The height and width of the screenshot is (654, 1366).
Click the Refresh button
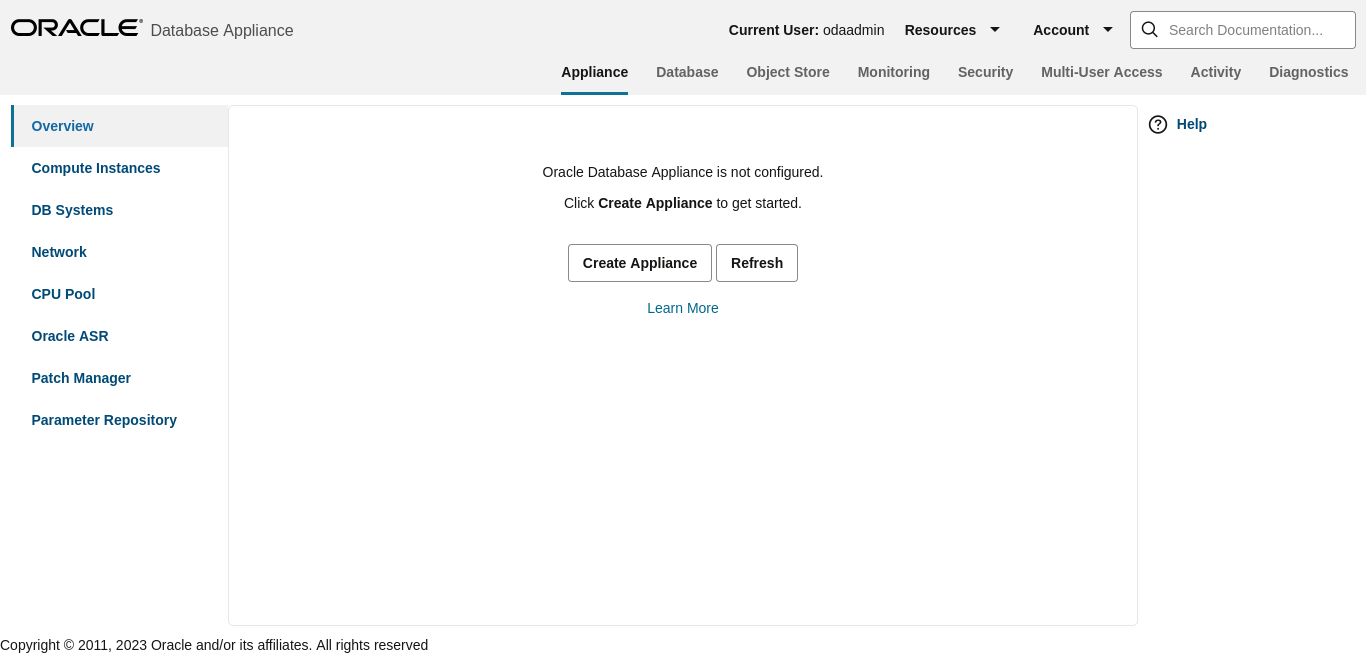pos(757,263)
